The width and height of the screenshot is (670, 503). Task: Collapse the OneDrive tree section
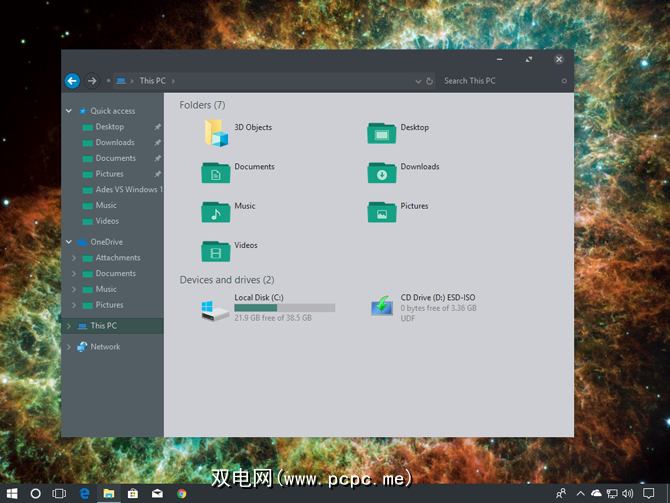click(x=69, y=242)
